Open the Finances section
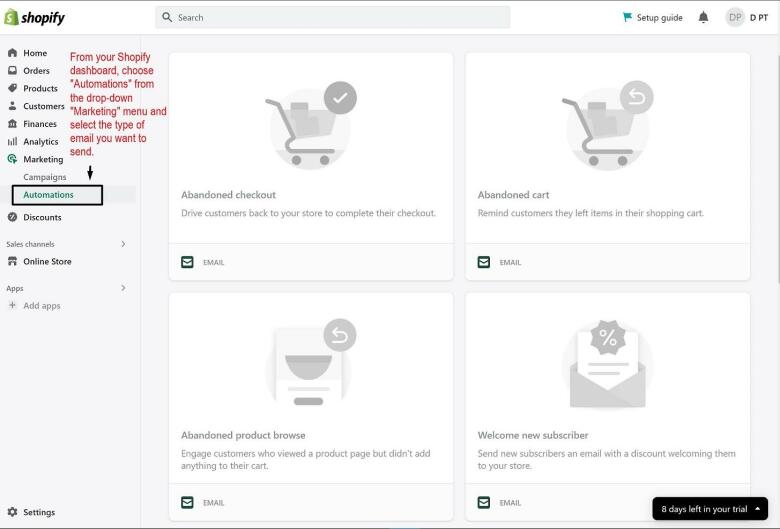The width and height of the screenshot is (780, 529). 40,124
